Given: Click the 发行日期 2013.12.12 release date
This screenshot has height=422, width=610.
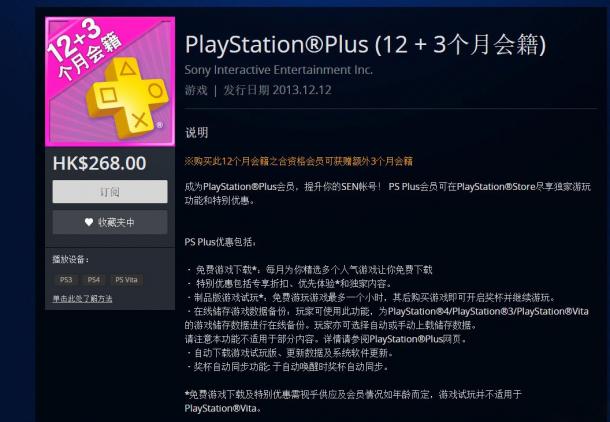Looking at the screenshot, I should coord(277,90).
